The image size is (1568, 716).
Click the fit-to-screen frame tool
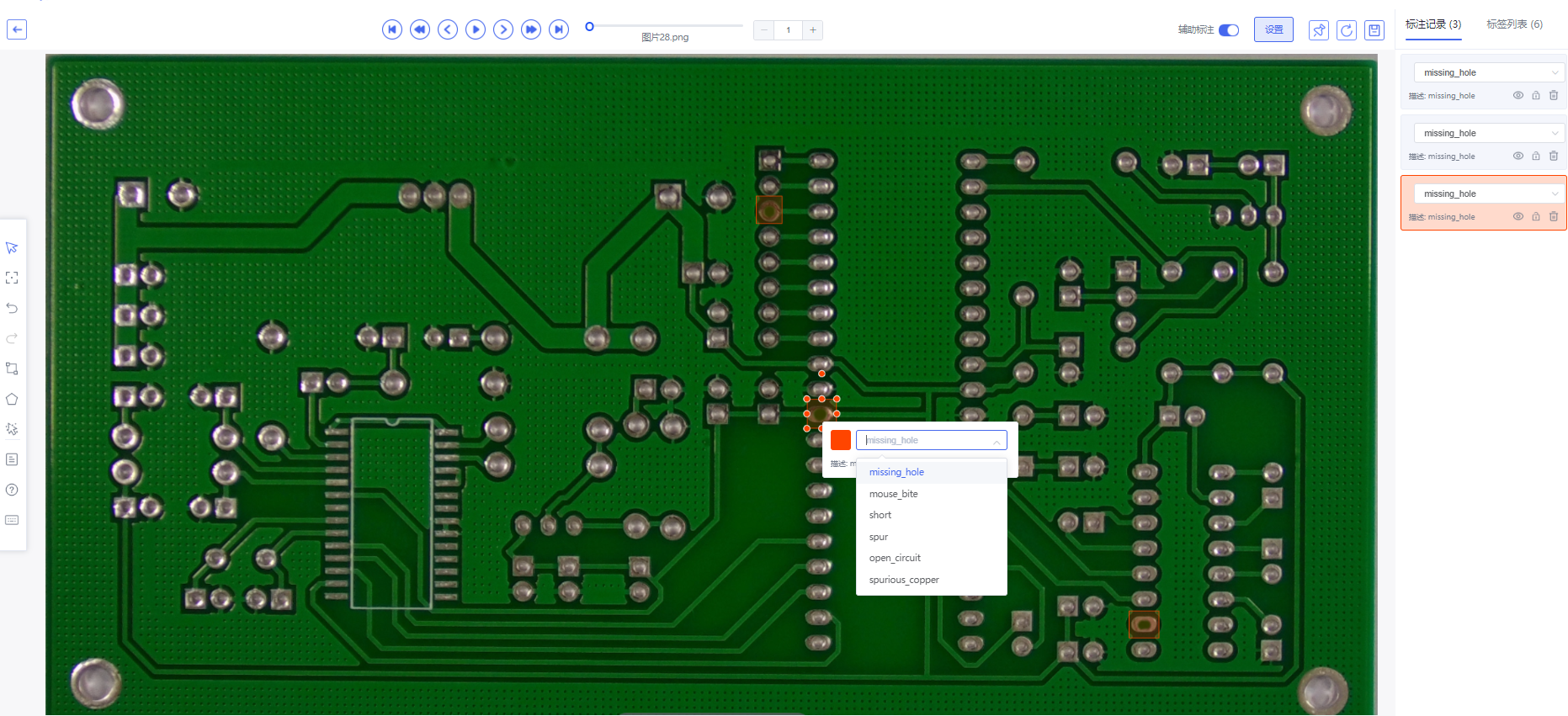[12, 278]
